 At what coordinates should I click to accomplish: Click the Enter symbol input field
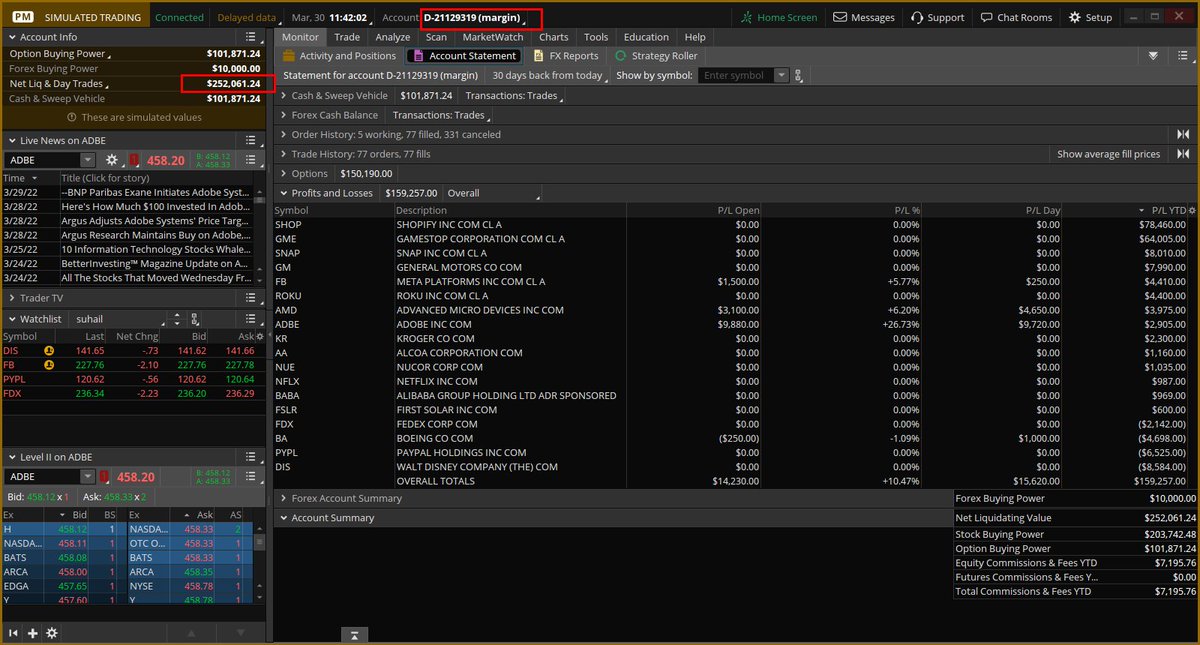pos(736,75)
